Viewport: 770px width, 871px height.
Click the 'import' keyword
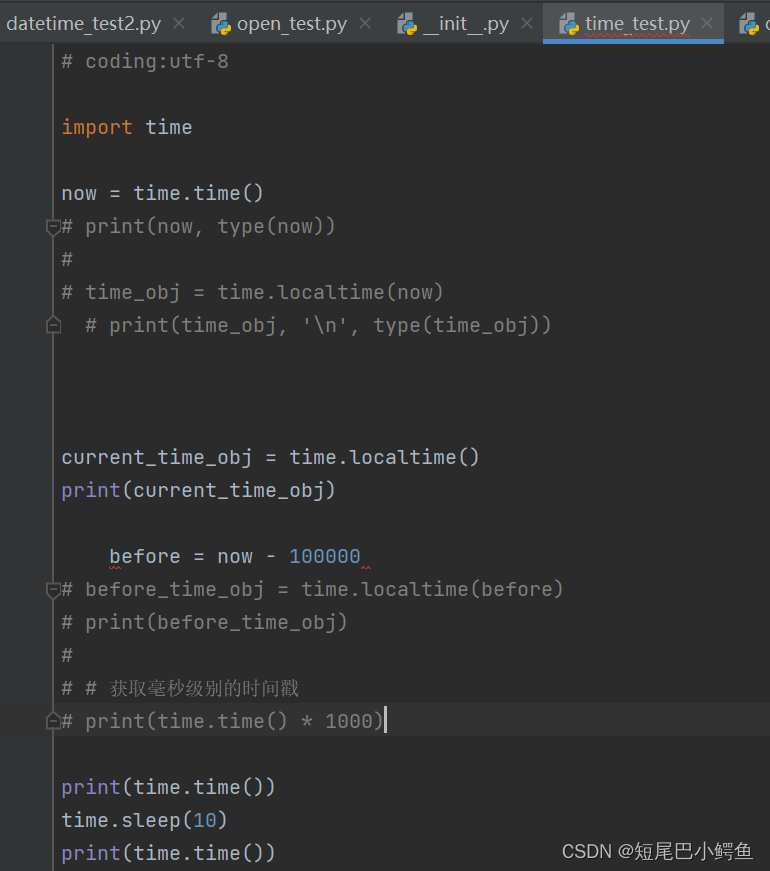click(x=97, y=127)
